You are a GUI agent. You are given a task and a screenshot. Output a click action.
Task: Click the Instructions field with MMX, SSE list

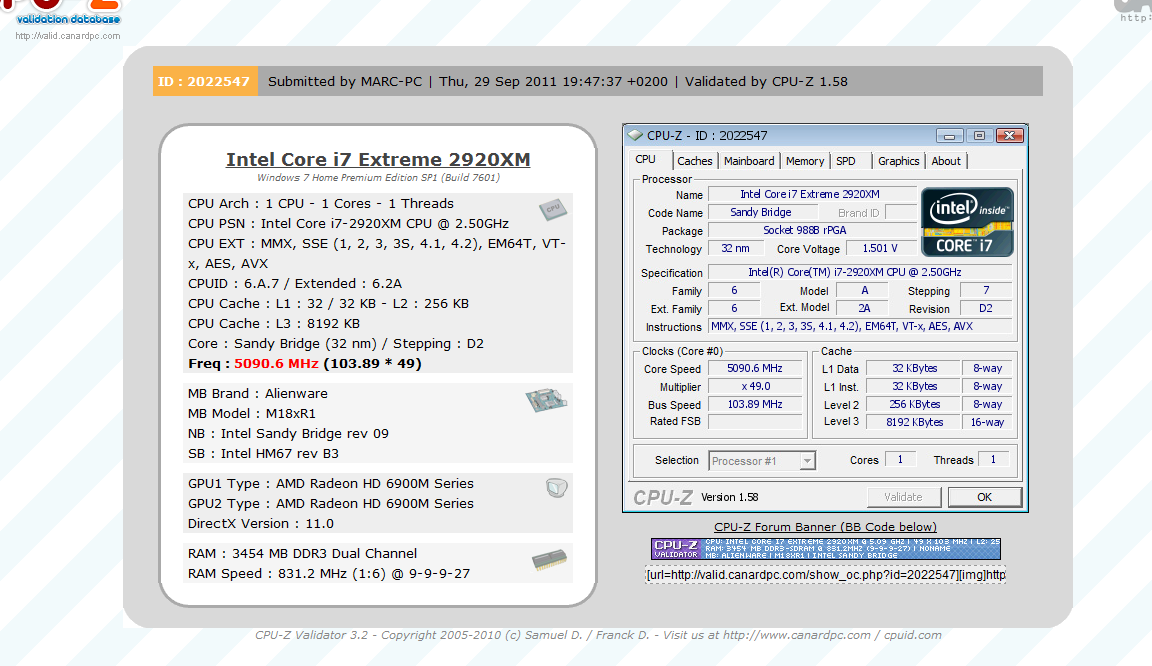pos(860,326)
